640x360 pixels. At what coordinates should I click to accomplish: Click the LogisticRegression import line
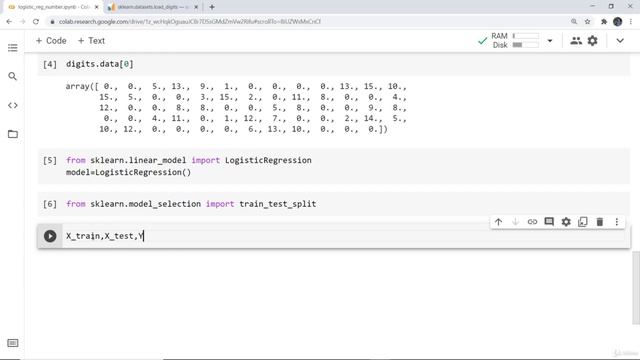189,160
